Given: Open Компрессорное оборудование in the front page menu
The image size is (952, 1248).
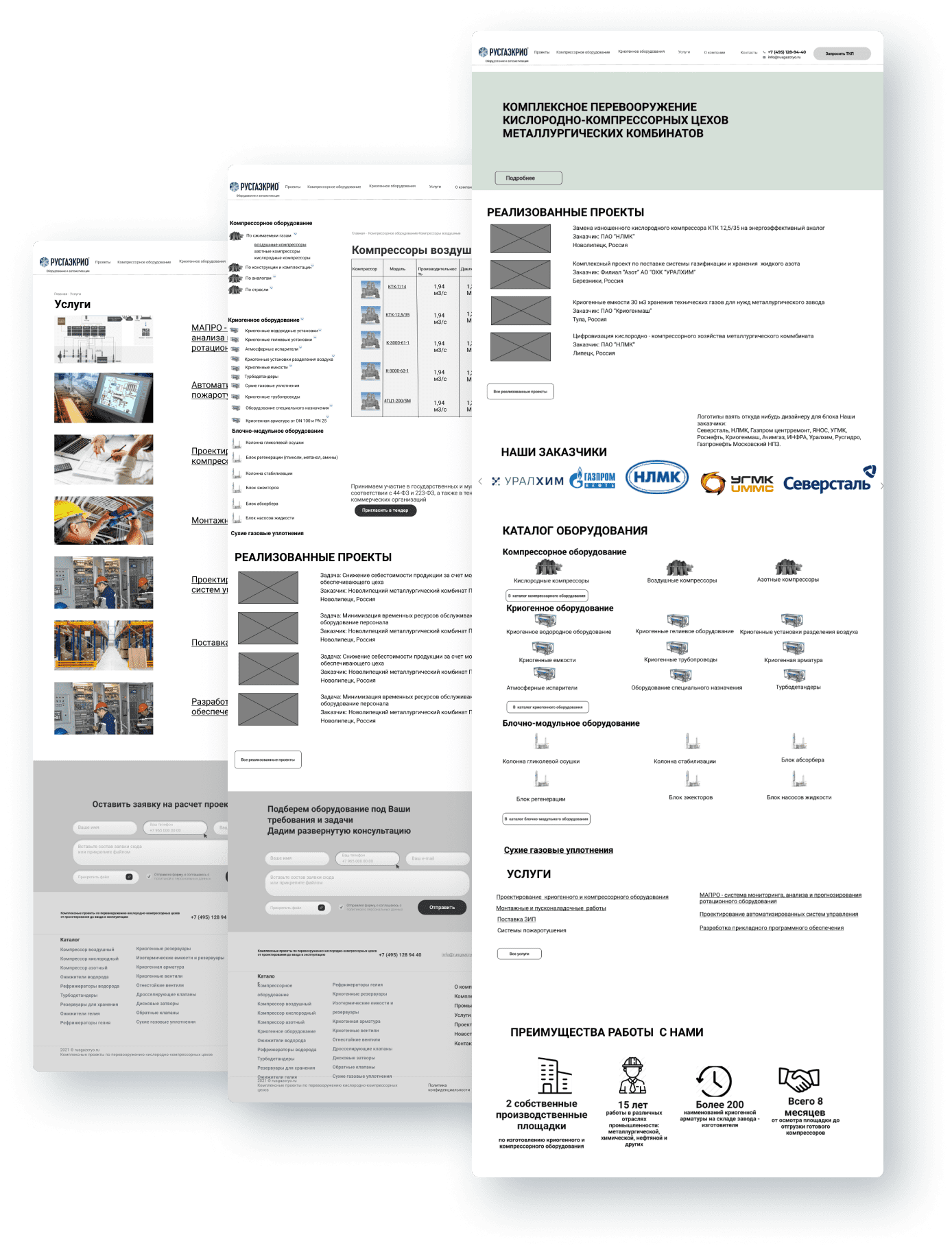Looking at the screenshot, I should (583, 52).
